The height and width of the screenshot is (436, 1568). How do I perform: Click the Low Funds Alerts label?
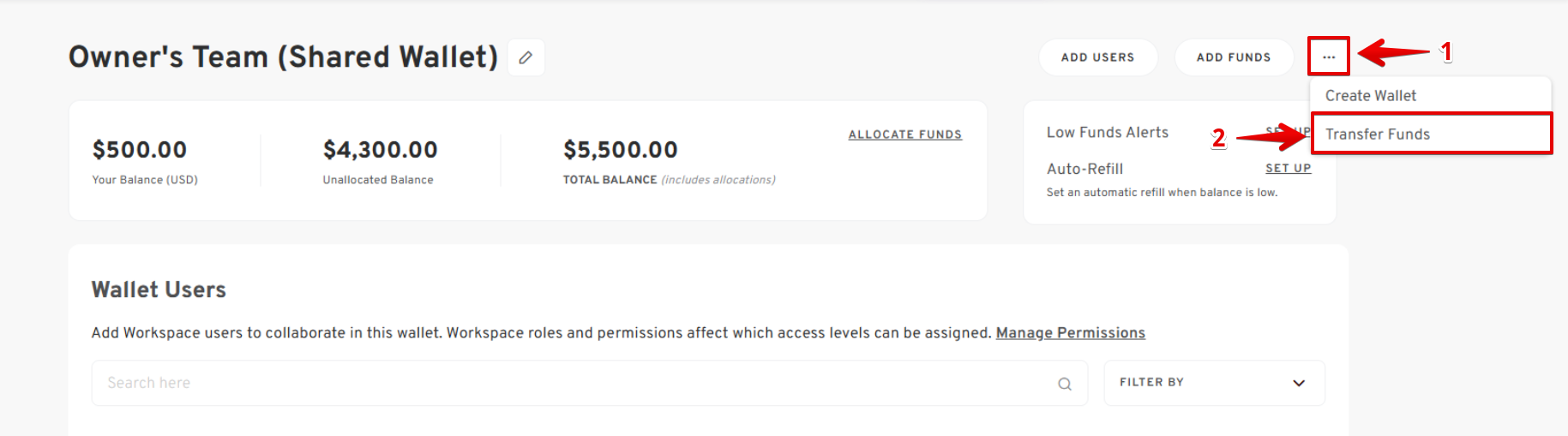click(x=1107, y=133)
